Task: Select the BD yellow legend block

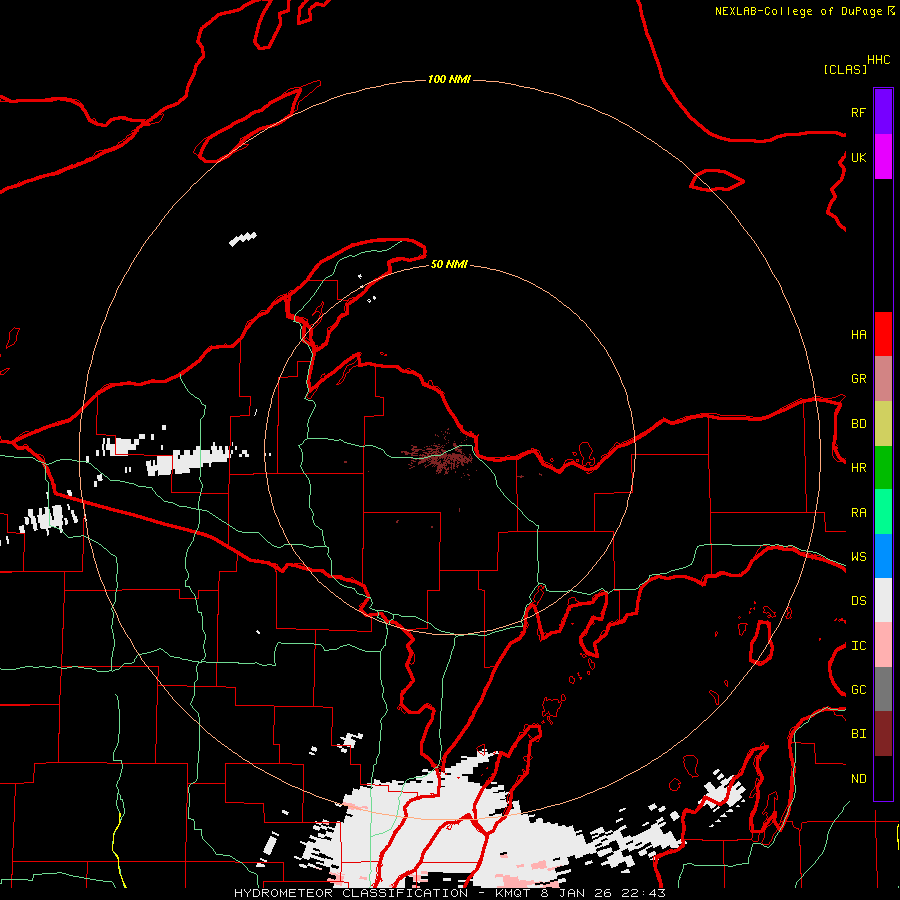Action: click(x=883, y=424)
